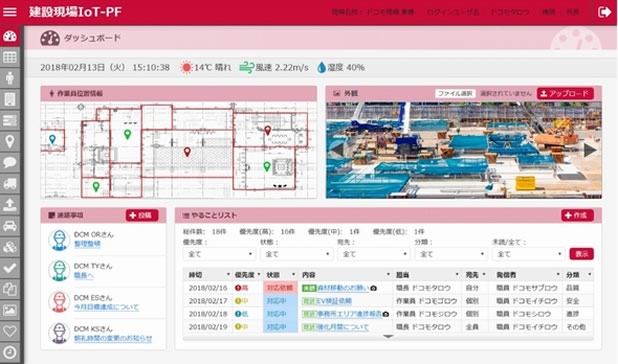Show next site photo with right arrow
This screenshot has height=364, width=618.
point(590,150)
